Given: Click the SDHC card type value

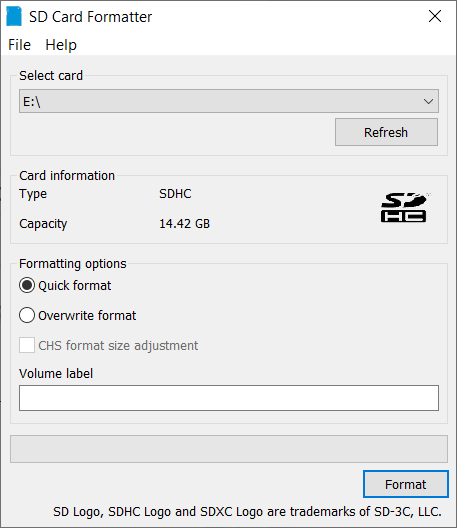Looking at the screenshot, I should 175,194.
